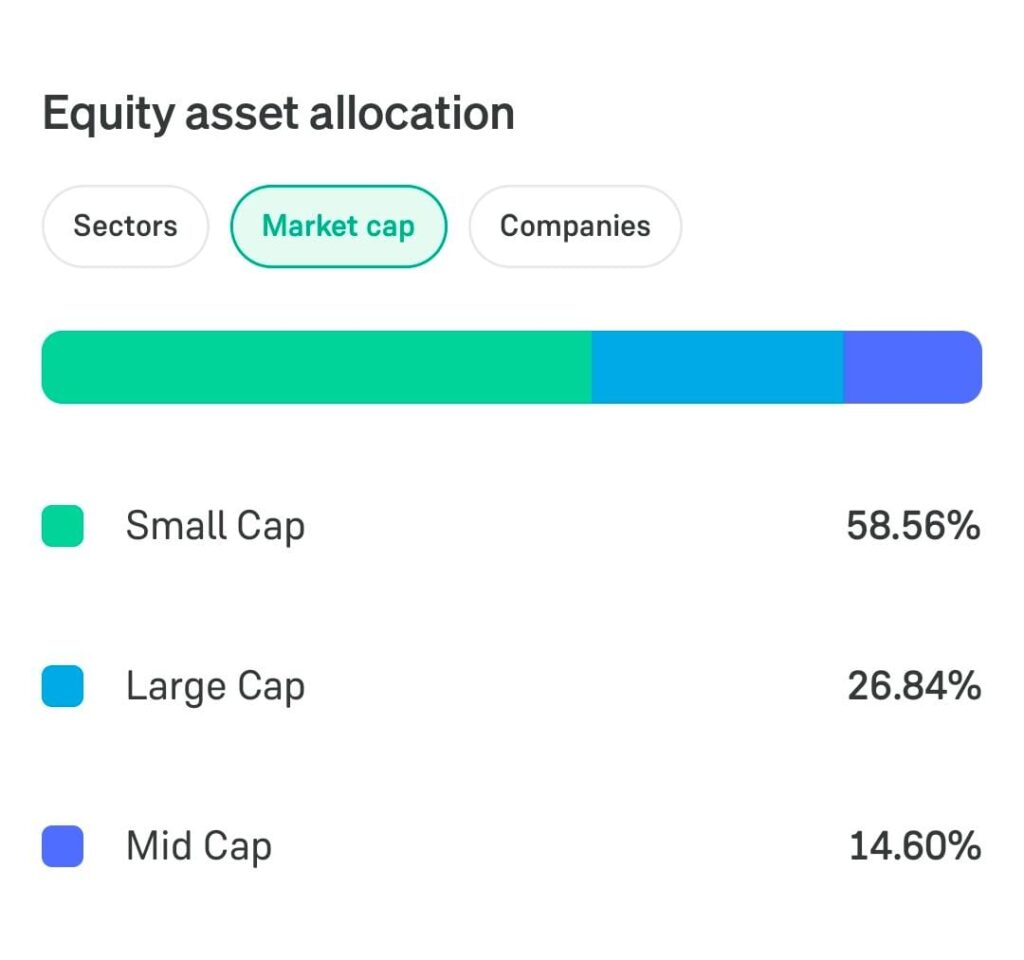Click the purple Mid Cap legend swatch
1024x960 pixels.
pos(63,846)
